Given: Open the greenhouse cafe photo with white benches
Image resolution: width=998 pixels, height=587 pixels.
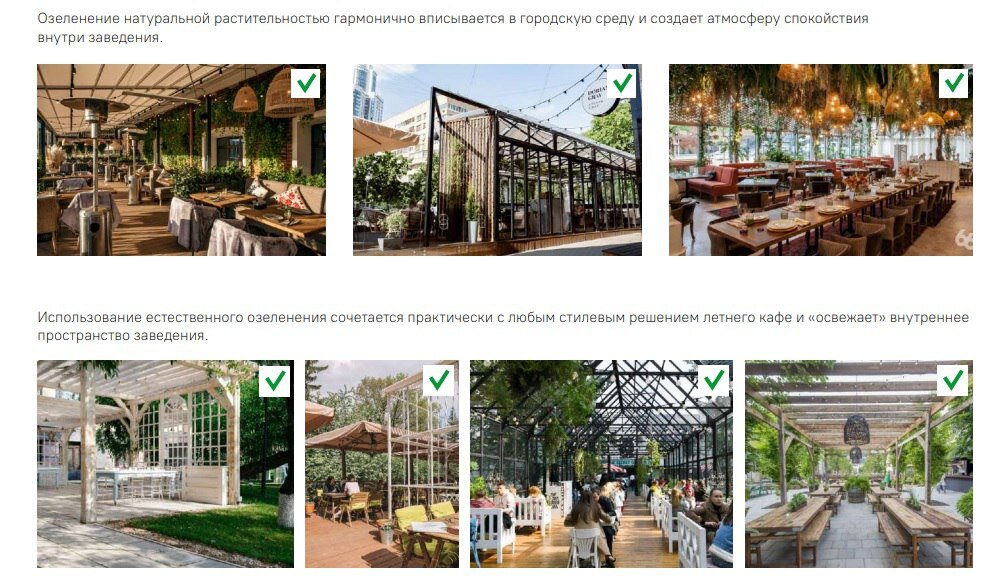Looking at the screenshot, I should click(x=601, y=464).
